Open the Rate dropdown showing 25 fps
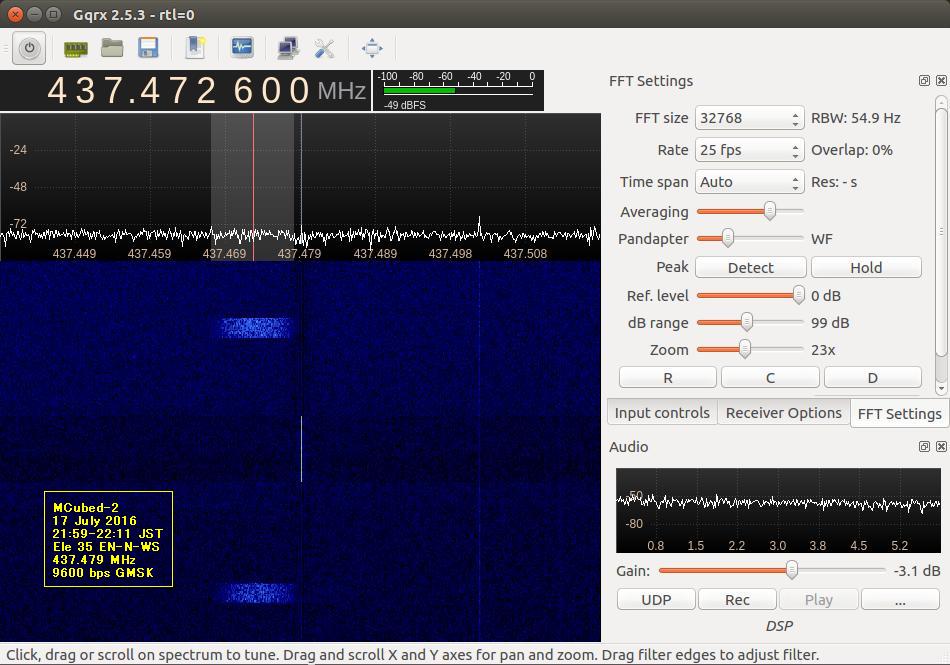Viewport: 950px width, 665px height. [749, 150]
